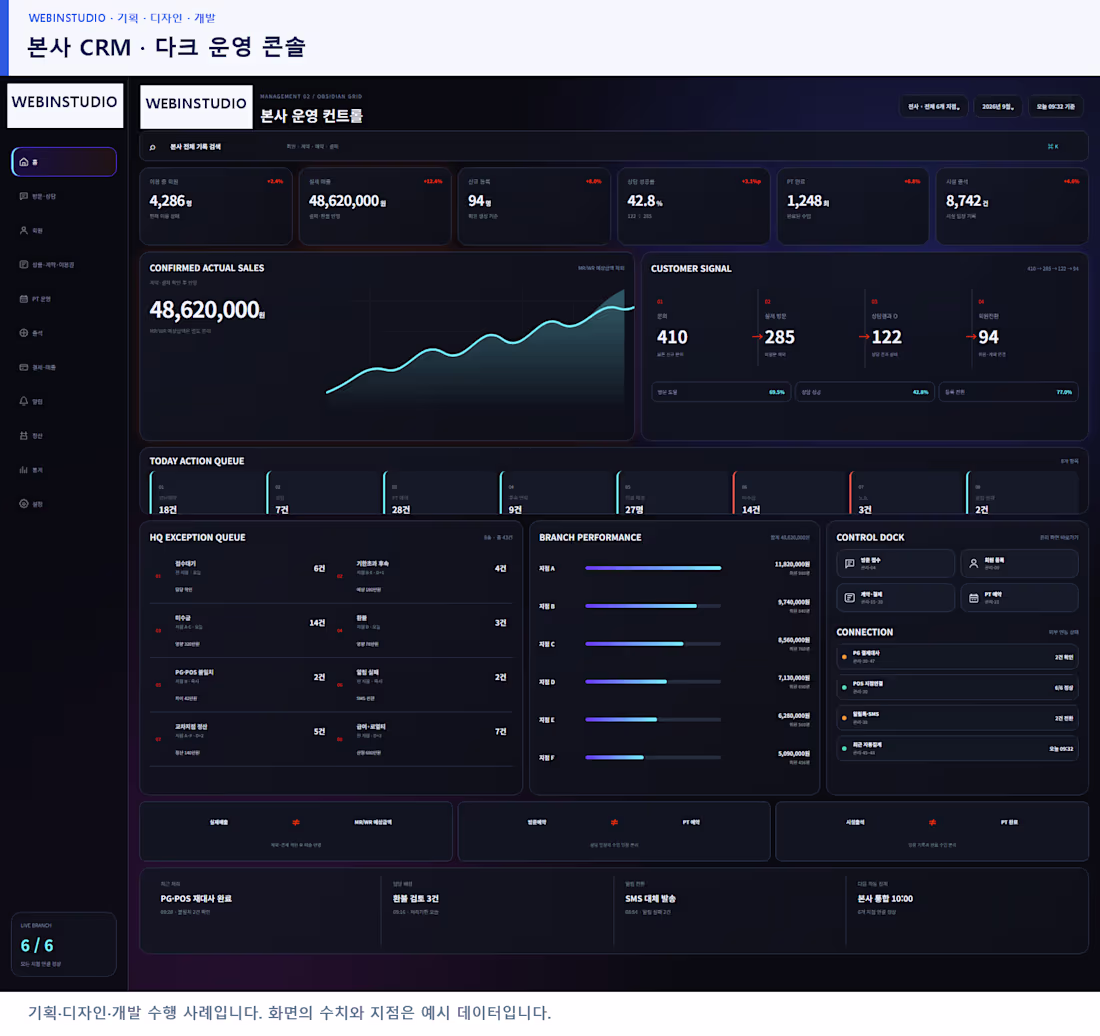
Task: Open the 접수대기 6건 exception row
Action: [x=241, y=576]
